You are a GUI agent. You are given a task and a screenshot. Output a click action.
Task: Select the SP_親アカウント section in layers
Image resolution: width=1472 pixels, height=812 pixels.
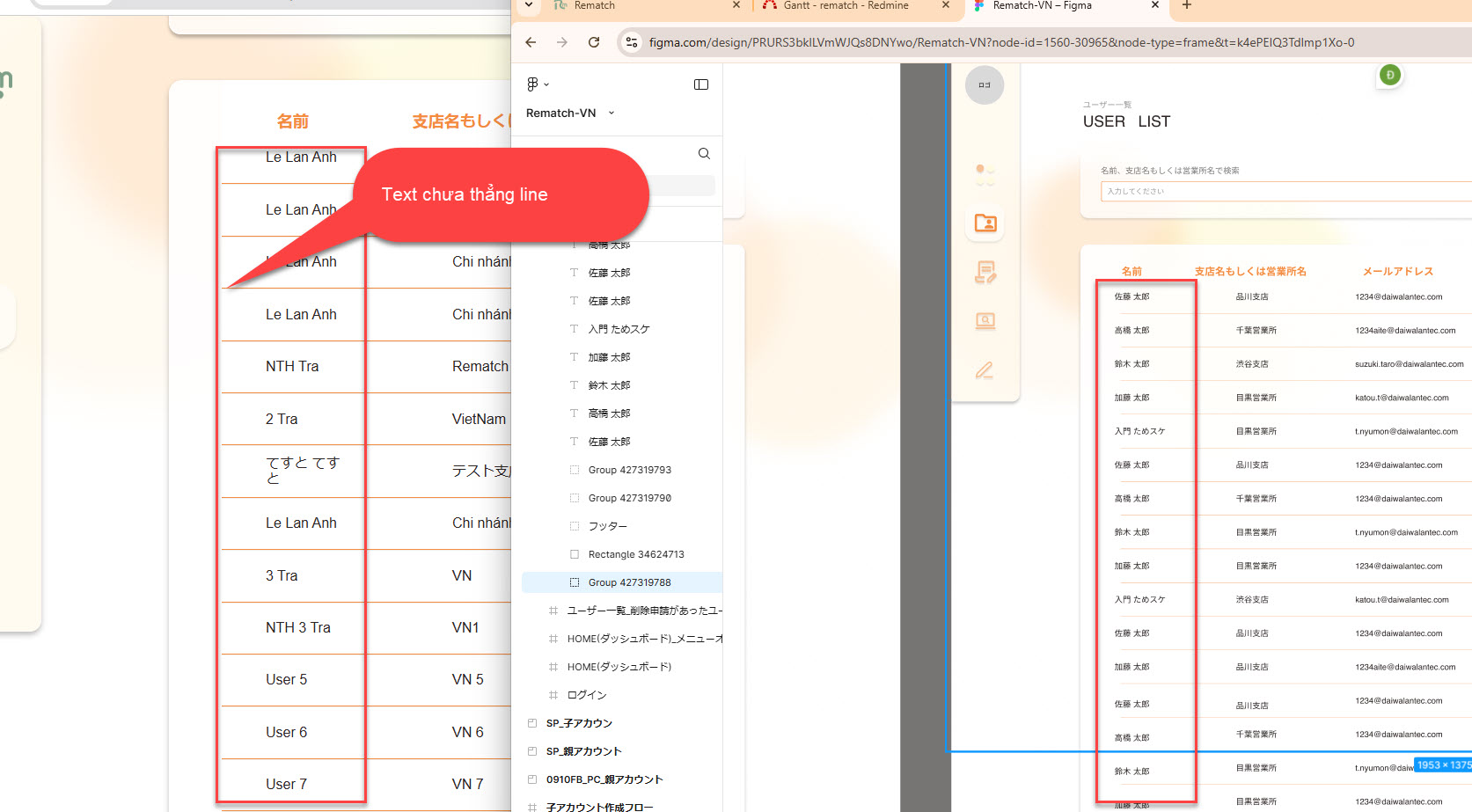point(583,751)
